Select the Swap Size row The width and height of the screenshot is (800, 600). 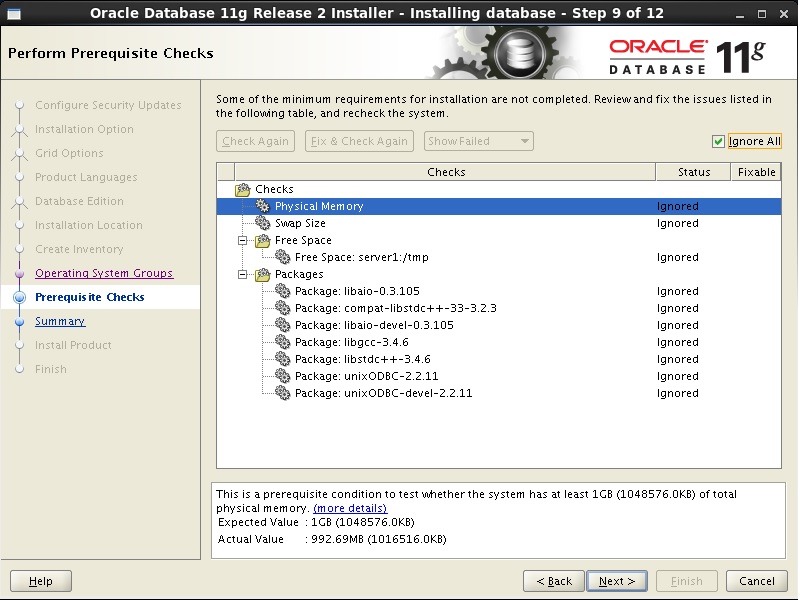(498, 223)
